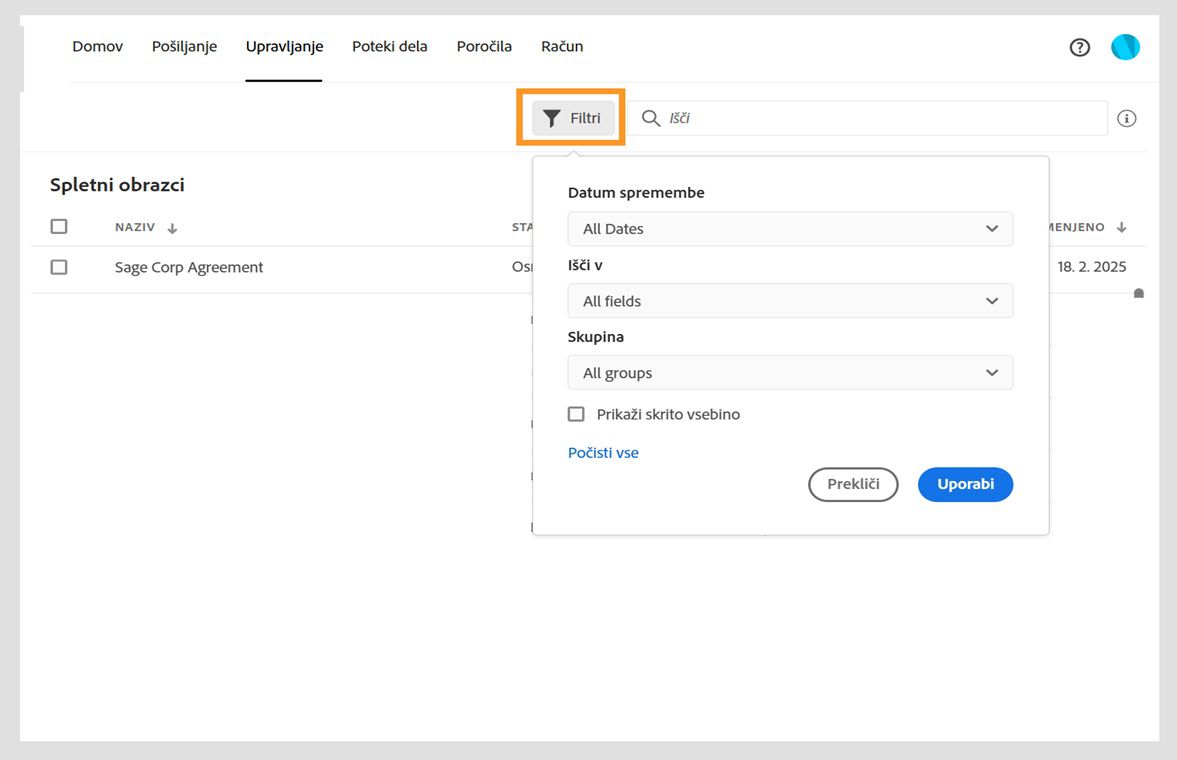The height and width of the screenshot is (760, 1177).
Task: Open the Poteki dela tab
Action: pyautogui.click(x=390, y=47)
